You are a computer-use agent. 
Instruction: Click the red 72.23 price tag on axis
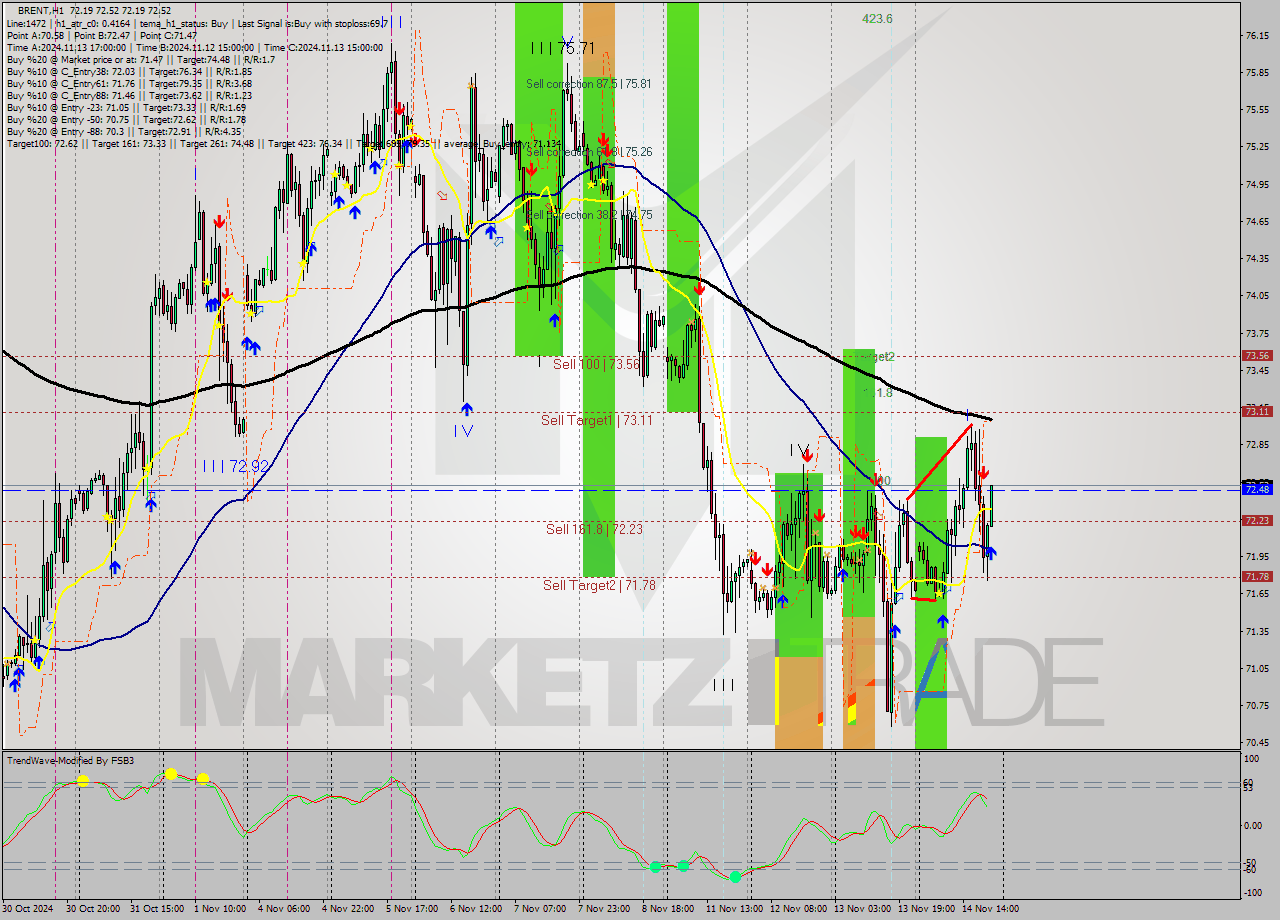point(1257,520)
